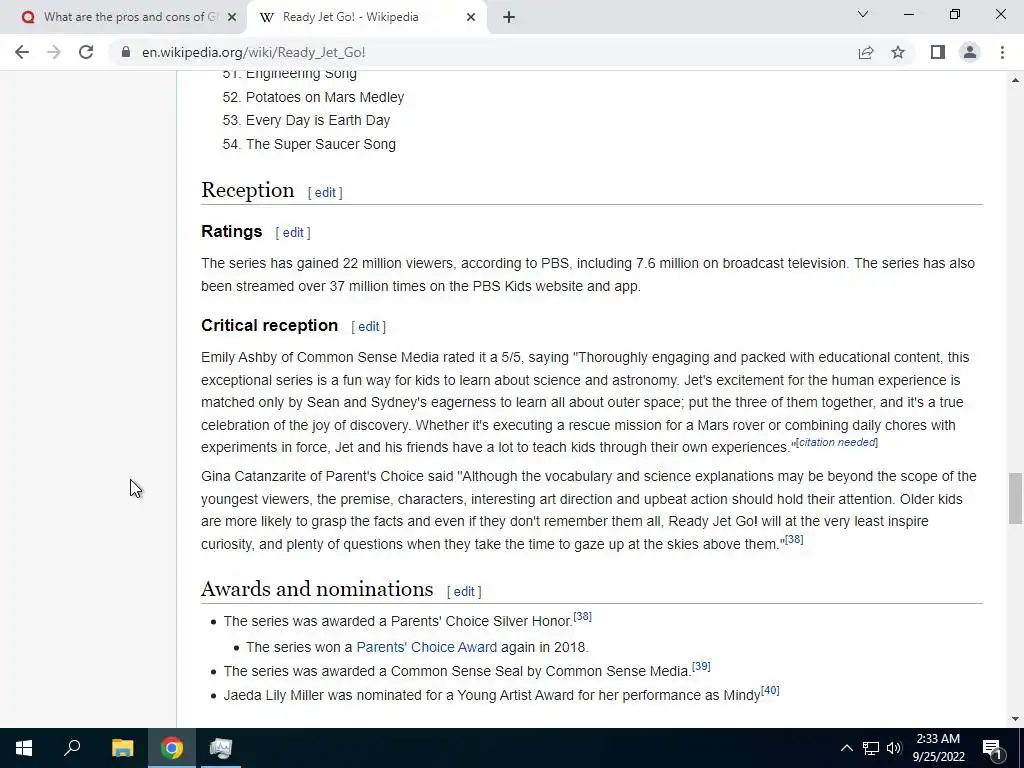Open reference 38 after Parent's Choice quote
This screenshot has height=768, width=1024.
[794, 539]
